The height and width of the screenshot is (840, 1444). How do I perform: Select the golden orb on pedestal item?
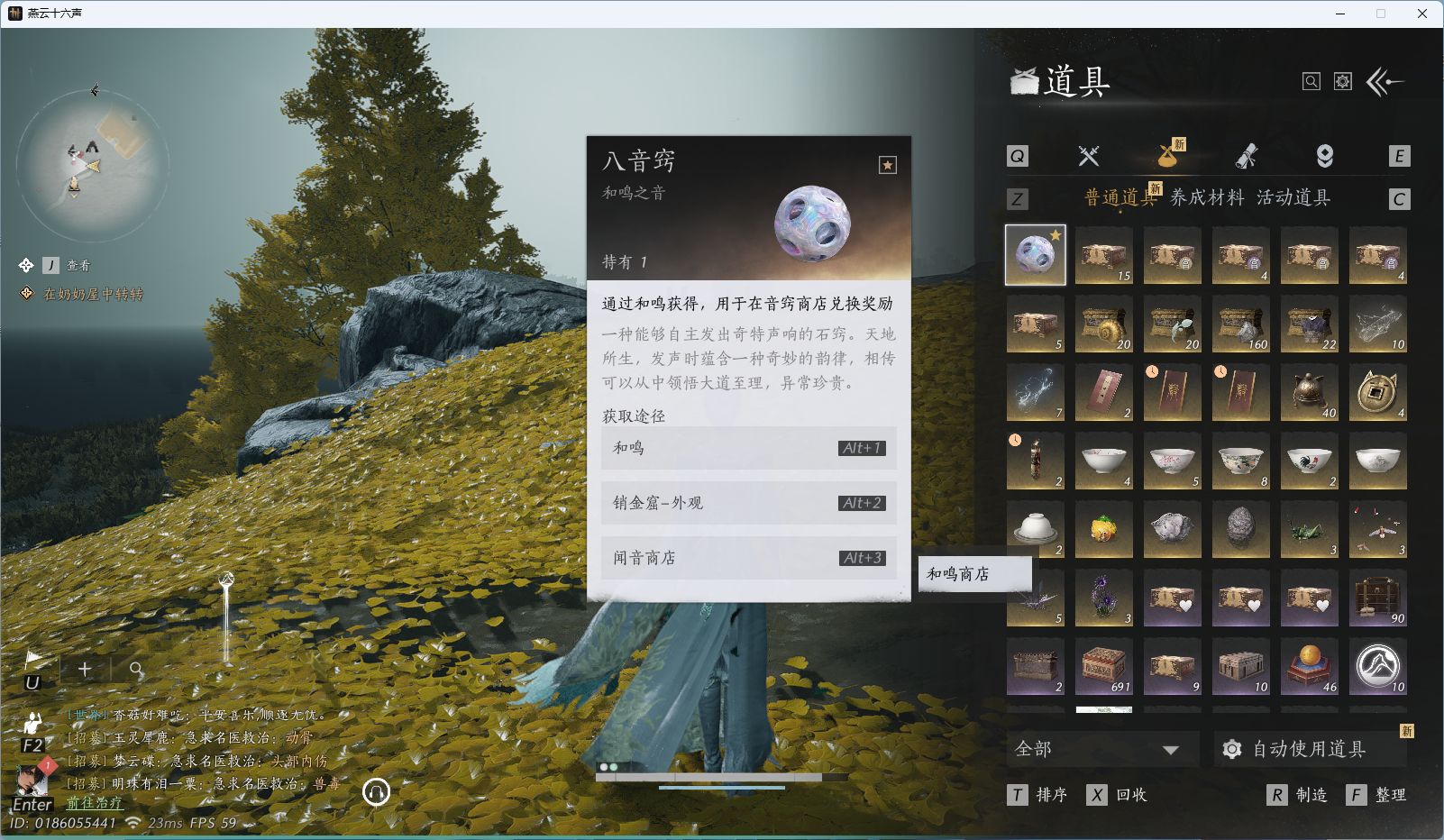1310,666
